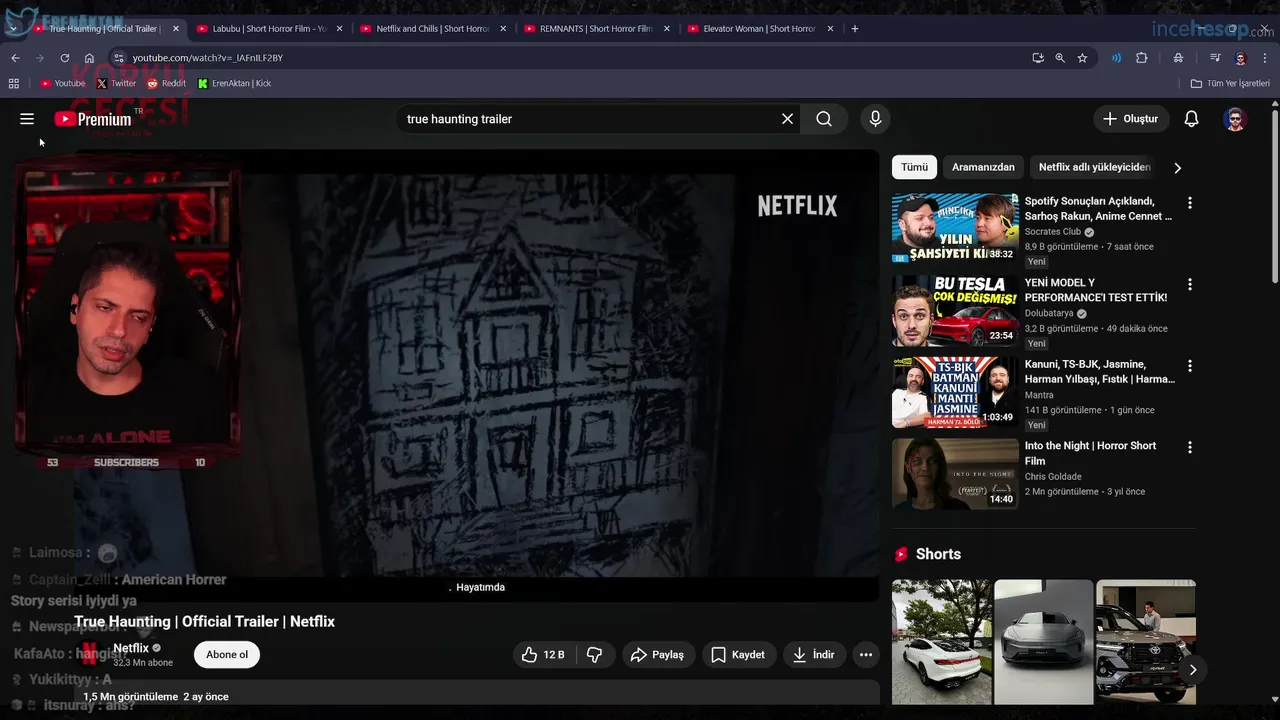Open the Twitter bookmark
The image size is (1280, 720).
[x=116, y=84]
